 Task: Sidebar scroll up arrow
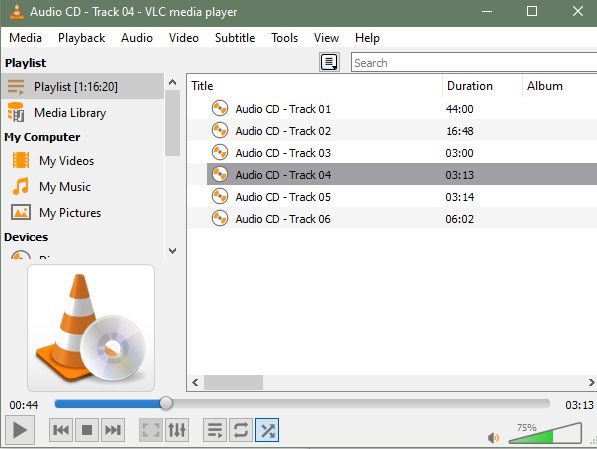point(172,82)
